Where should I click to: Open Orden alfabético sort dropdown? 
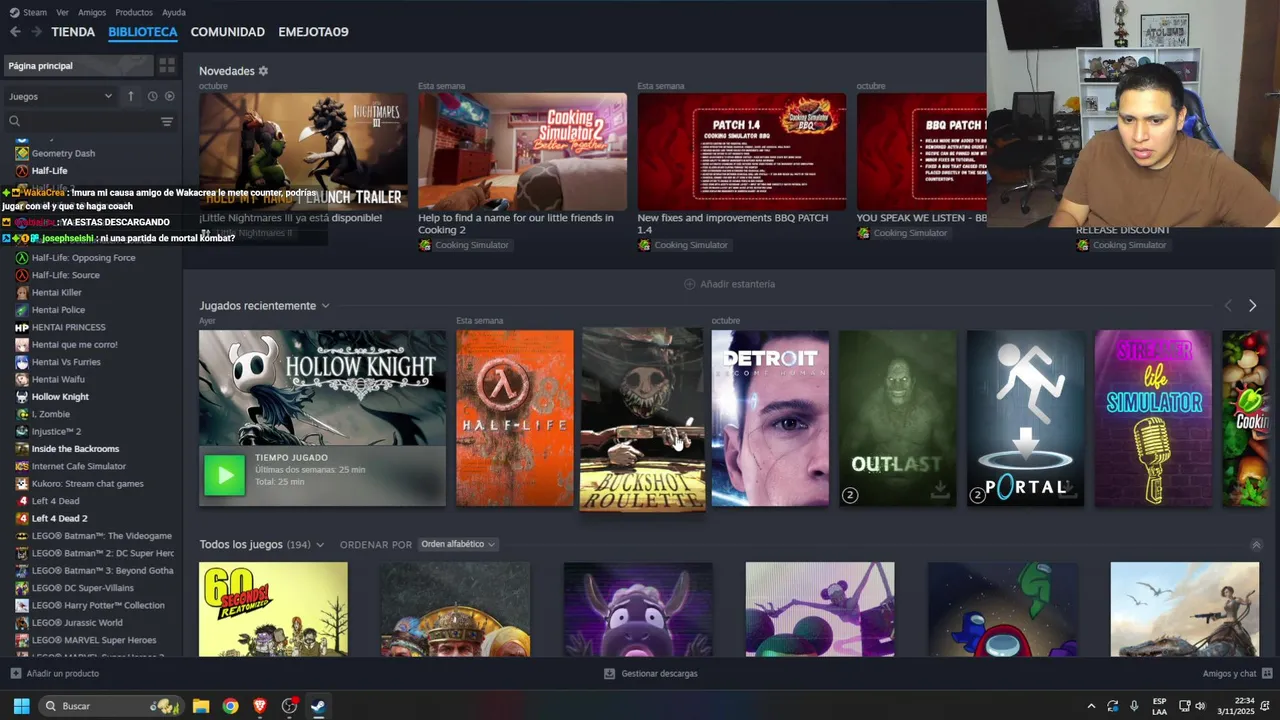[458, 544]
